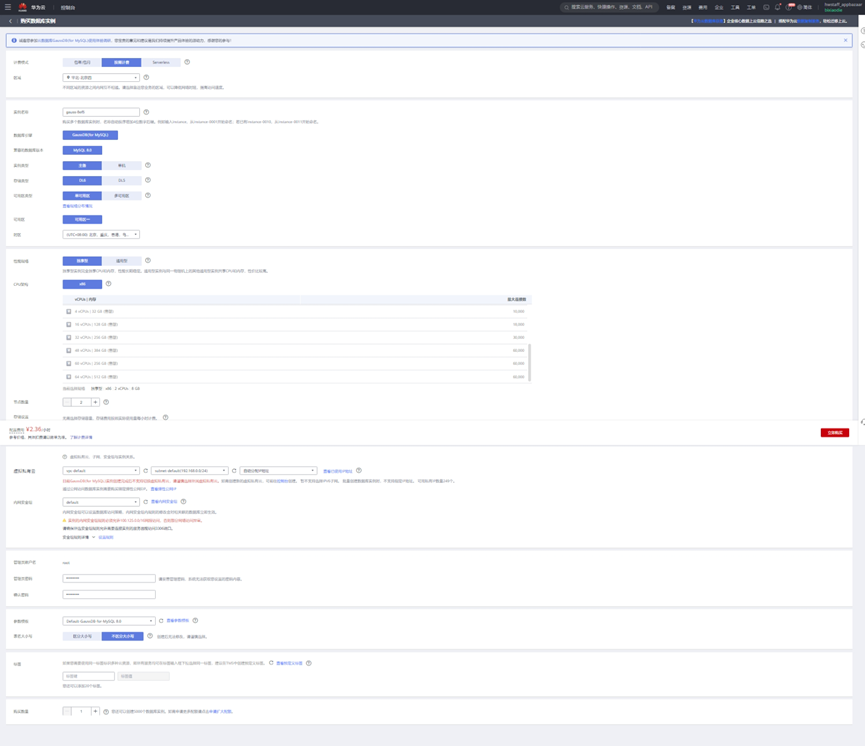Click help icon beside parameter template link
The height and width of the screenshot is (746, 865).
coord(195,621)
